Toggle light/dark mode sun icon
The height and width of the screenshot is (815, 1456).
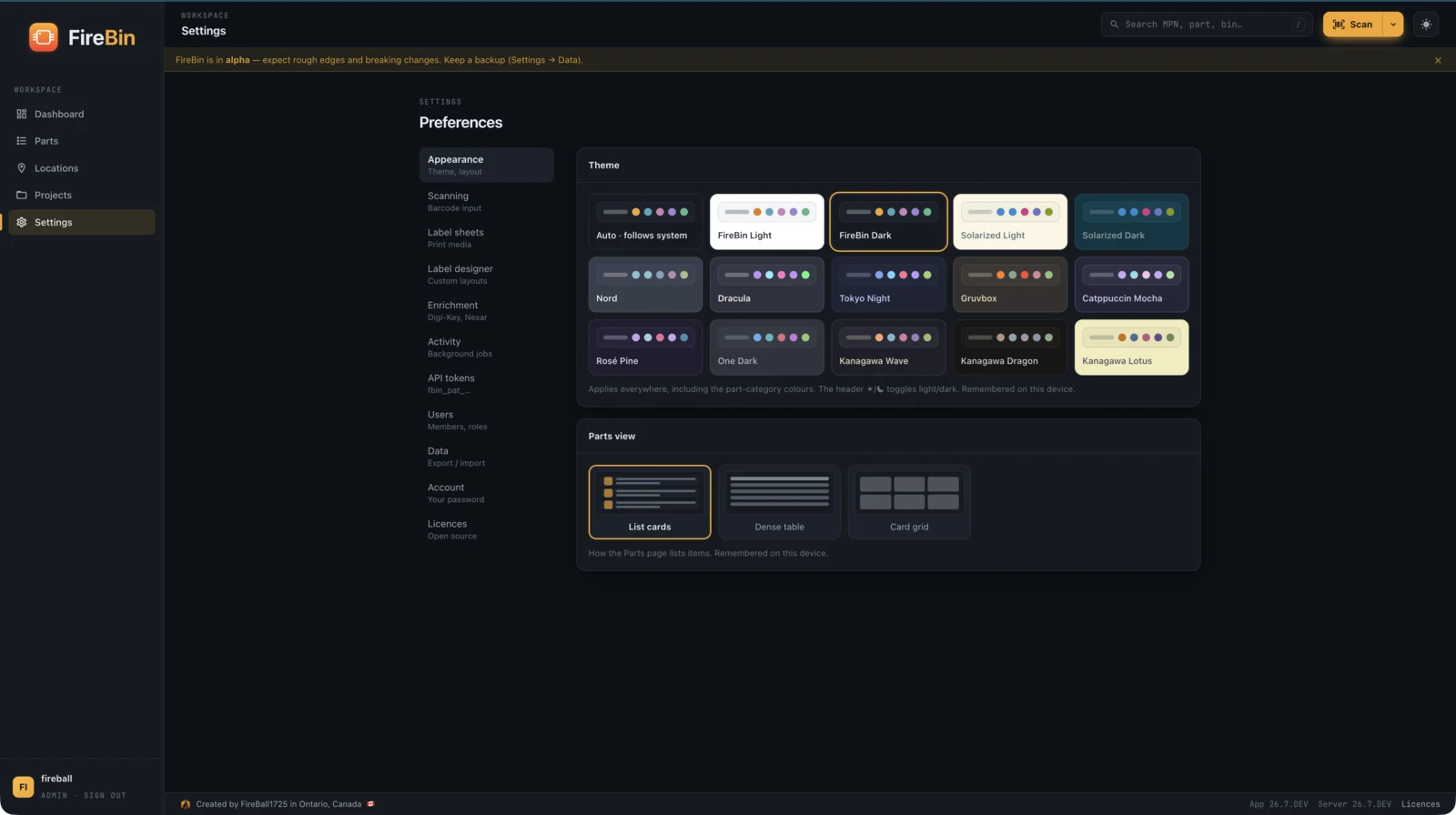1426,25
